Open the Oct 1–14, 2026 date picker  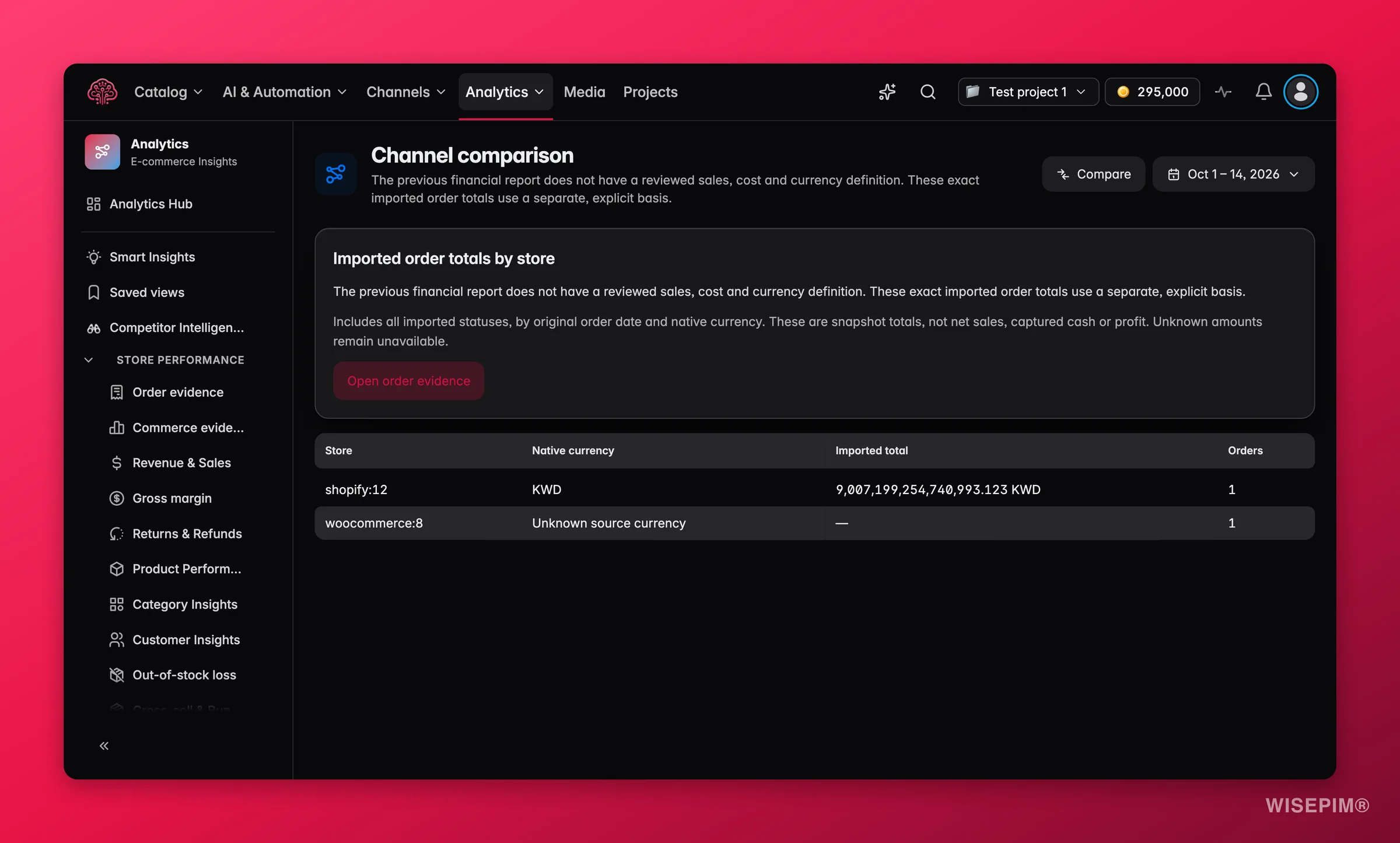tap(1233, 174)
